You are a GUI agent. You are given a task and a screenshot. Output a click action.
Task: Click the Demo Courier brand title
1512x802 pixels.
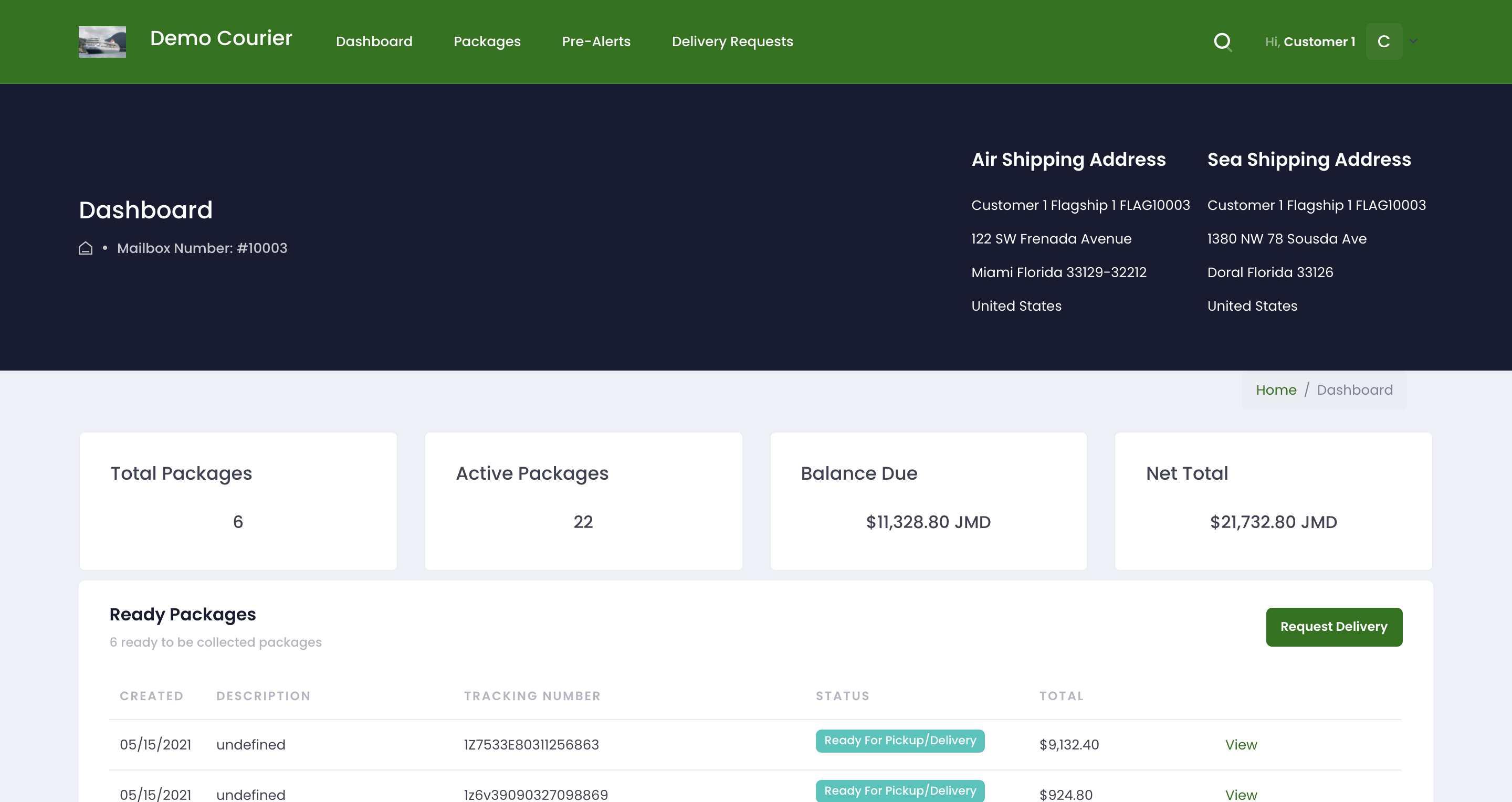(x=220, y=39)
